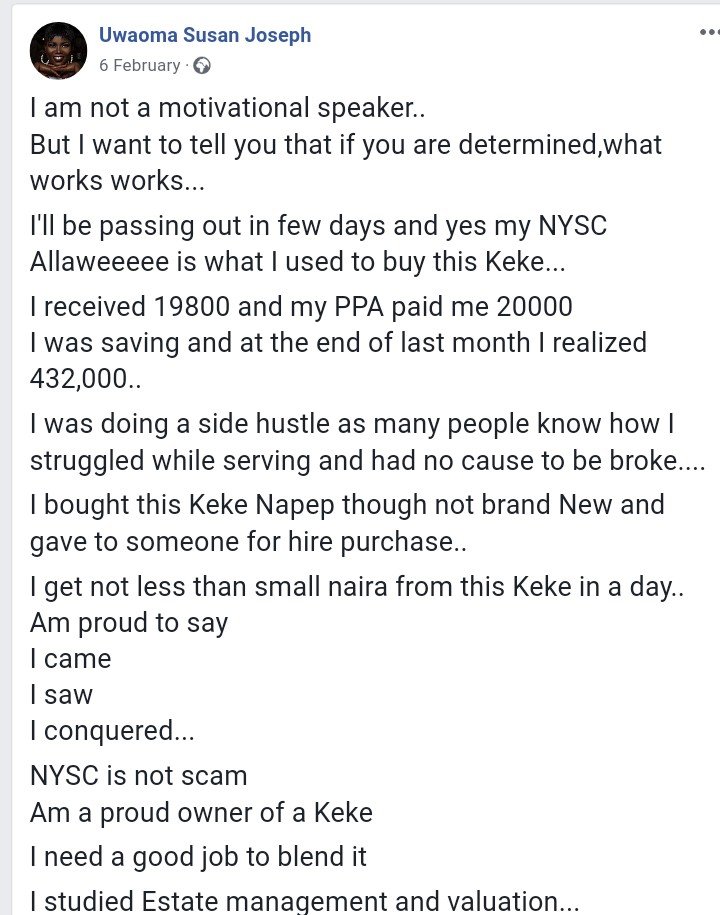Click the 'Am proud to say' line
720x915 pixels.
[x=129, y=623]
